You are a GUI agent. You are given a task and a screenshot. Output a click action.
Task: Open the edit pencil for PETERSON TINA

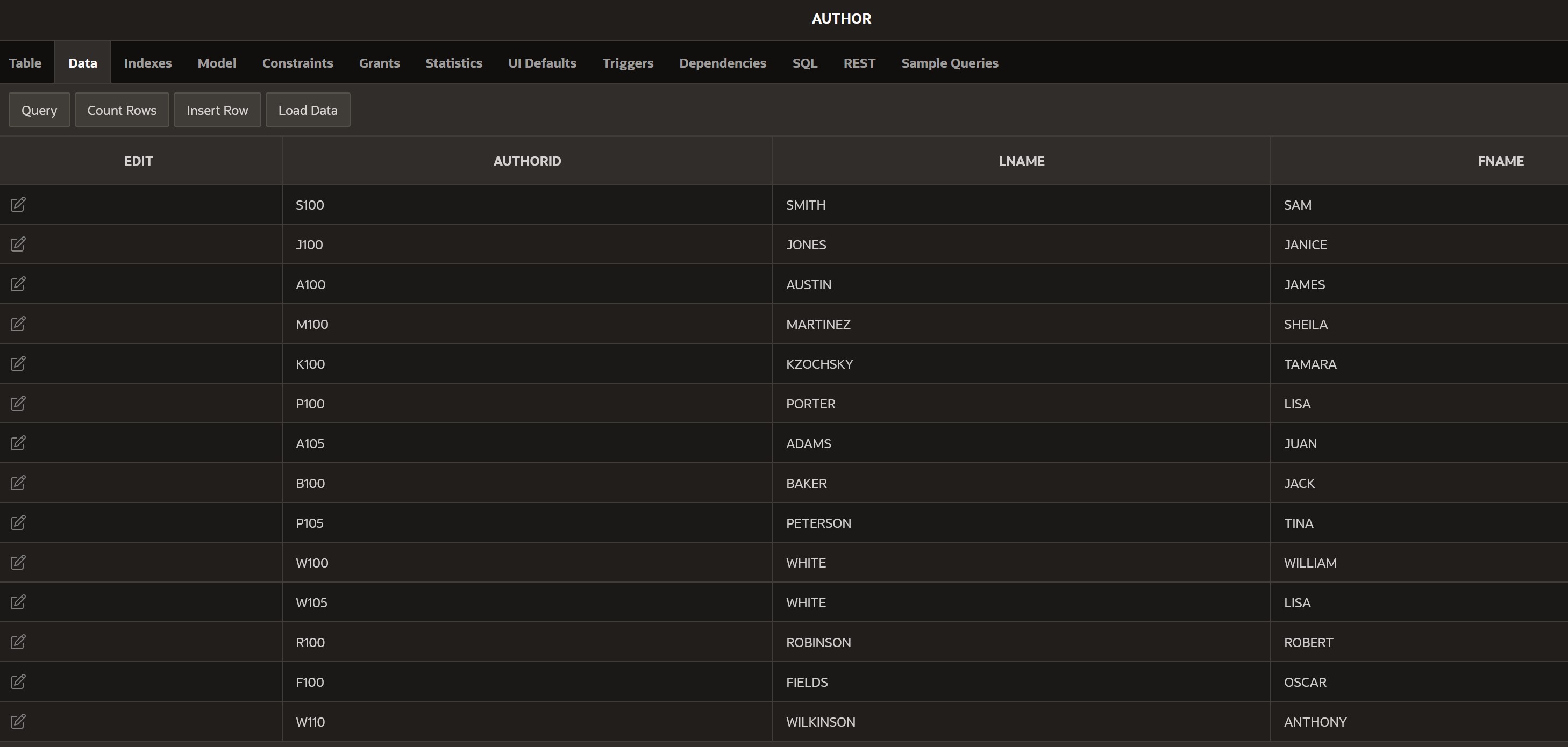18,522
